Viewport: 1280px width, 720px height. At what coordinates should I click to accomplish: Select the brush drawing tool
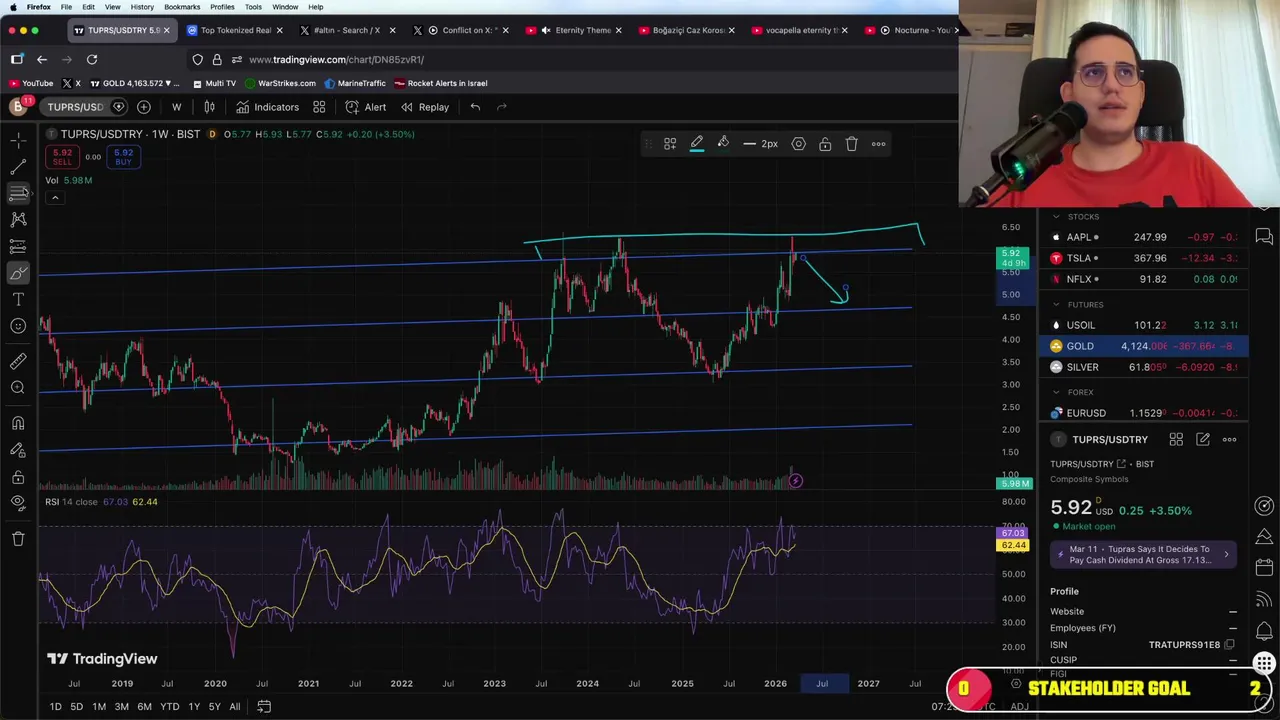[x=18, y=273]
